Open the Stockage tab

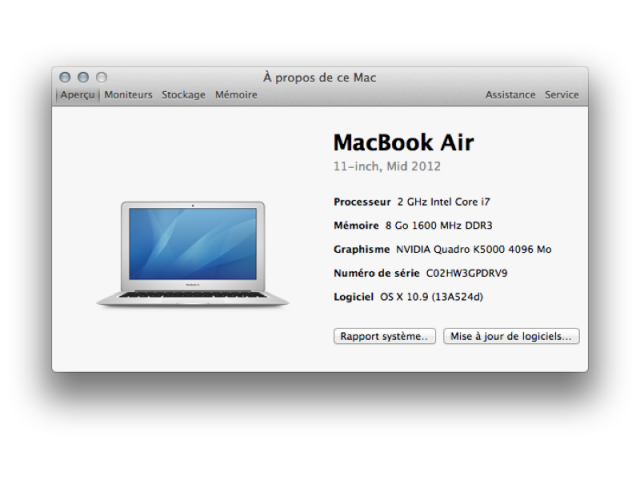click(x=183, y=95)
